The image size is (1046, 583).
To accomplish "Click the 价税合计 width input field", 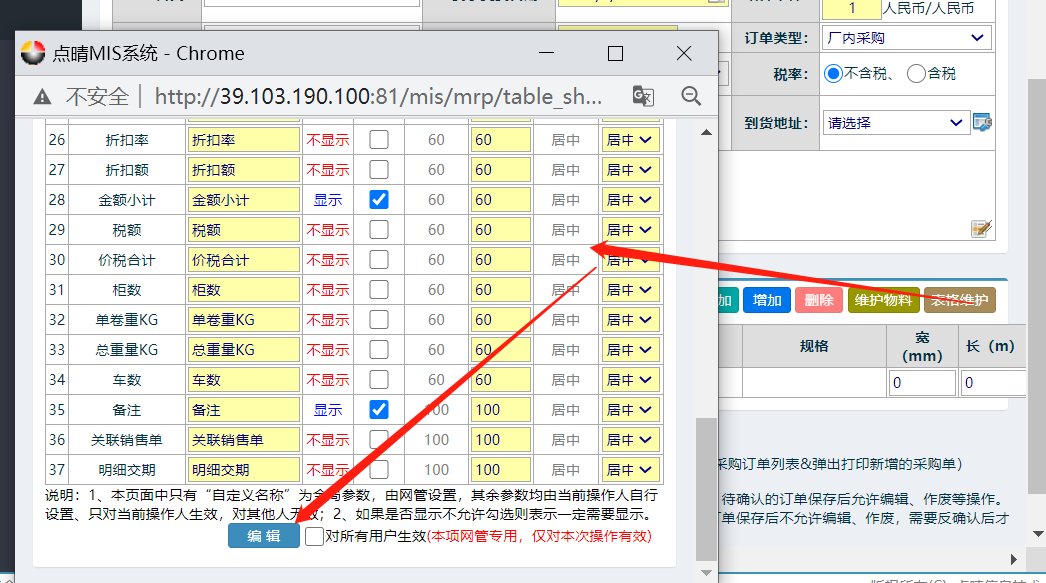I will point(500,260).
